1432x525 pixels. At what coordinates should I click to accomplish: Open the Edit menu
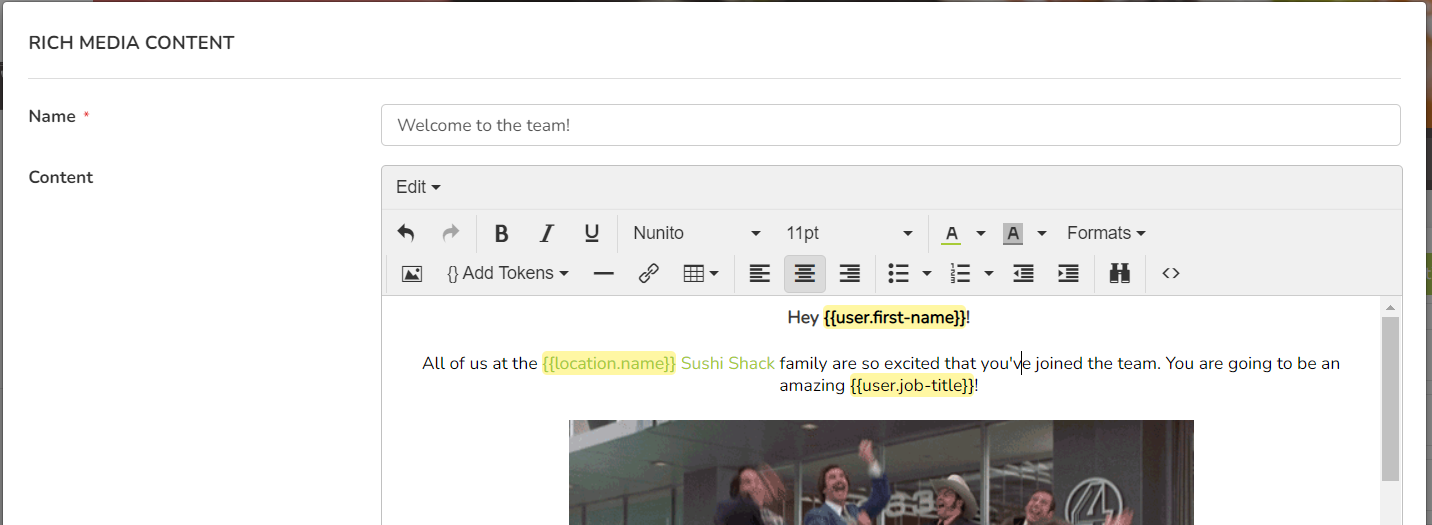418,187
